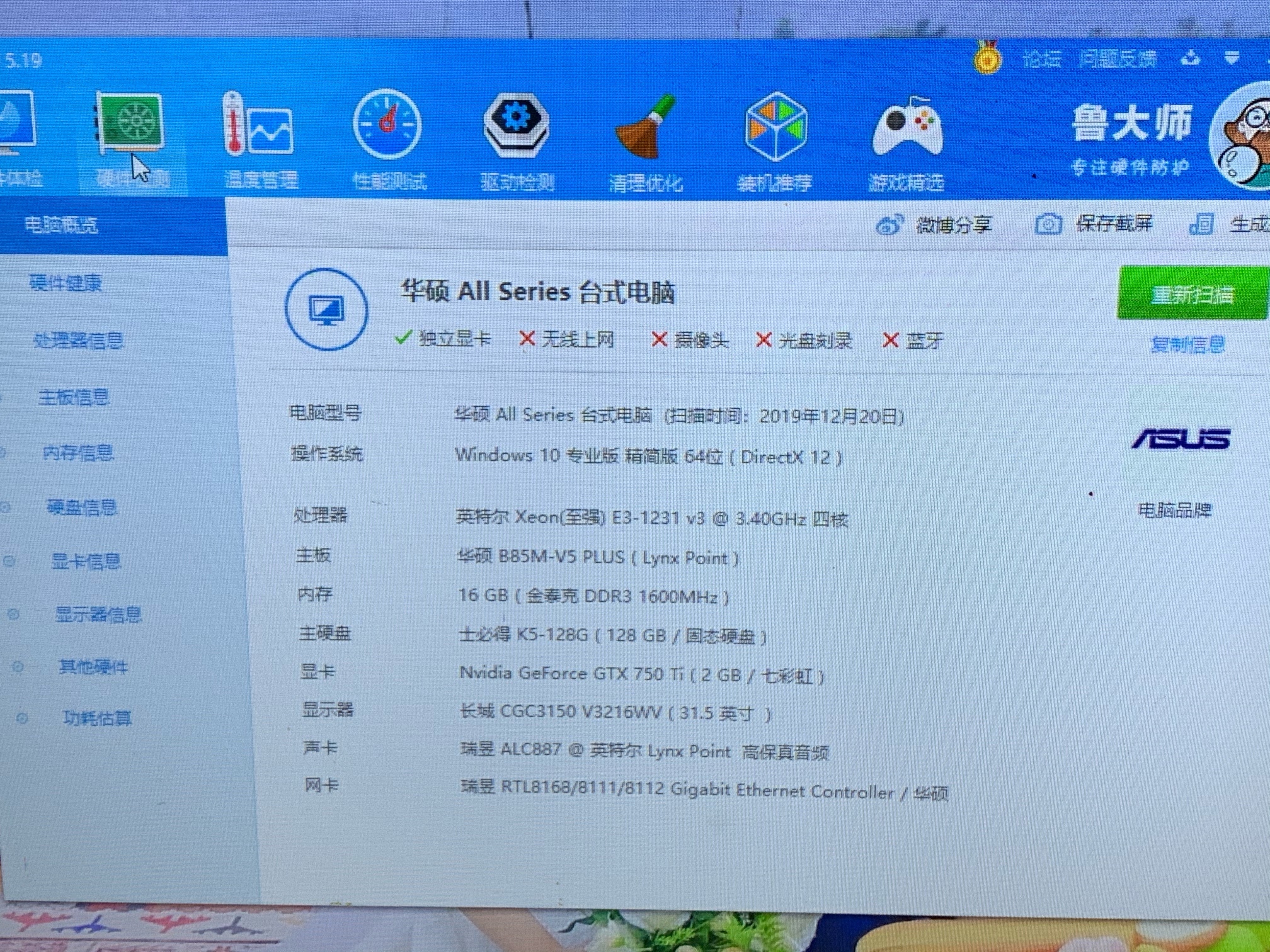Click the 瑞昱 ALC887 sound card value
The height and width of the screenshot is (952, 1270).
point(644,751)
